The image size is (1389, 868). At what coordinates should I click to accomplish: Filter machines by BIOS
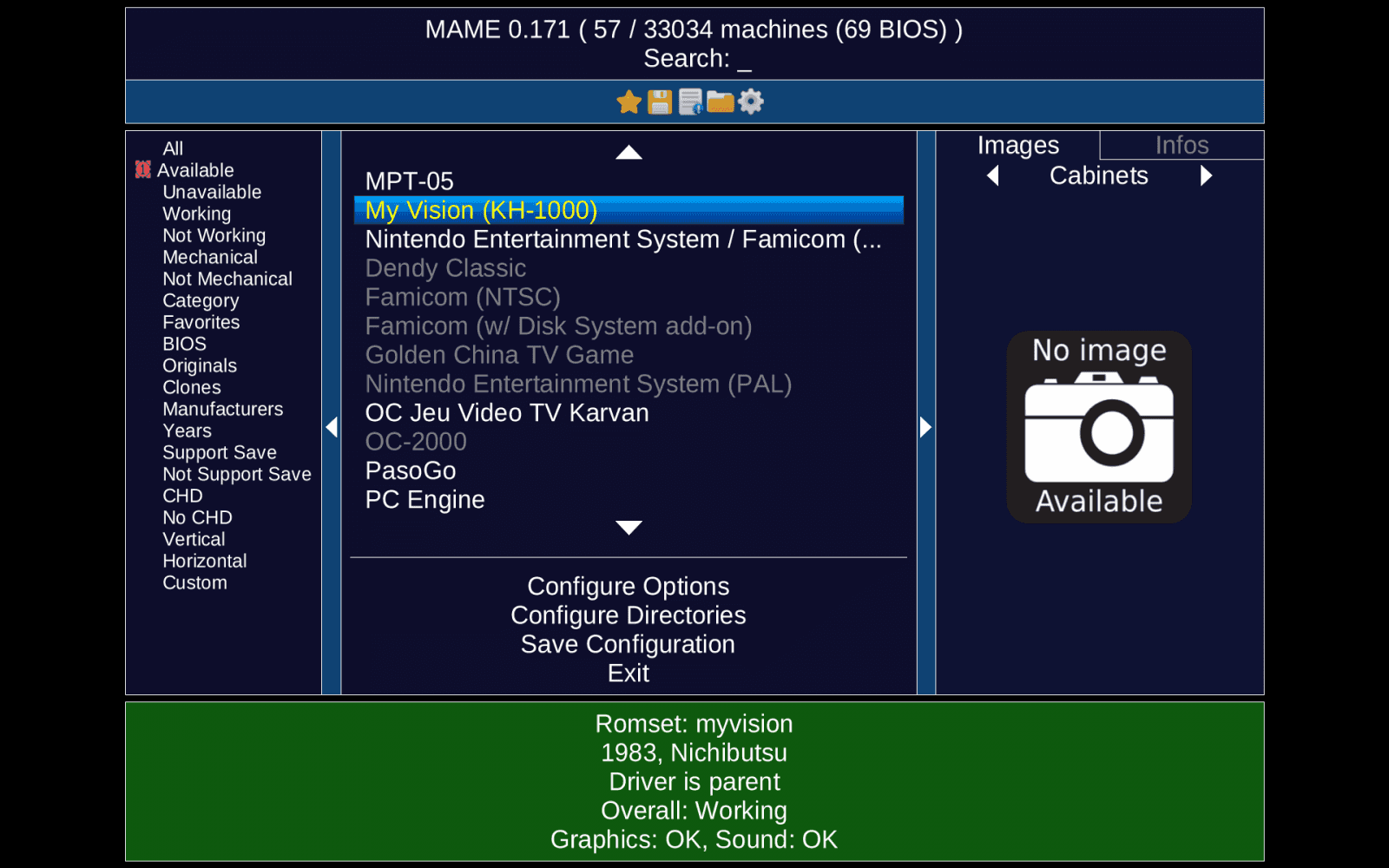(x=185, y=344)
